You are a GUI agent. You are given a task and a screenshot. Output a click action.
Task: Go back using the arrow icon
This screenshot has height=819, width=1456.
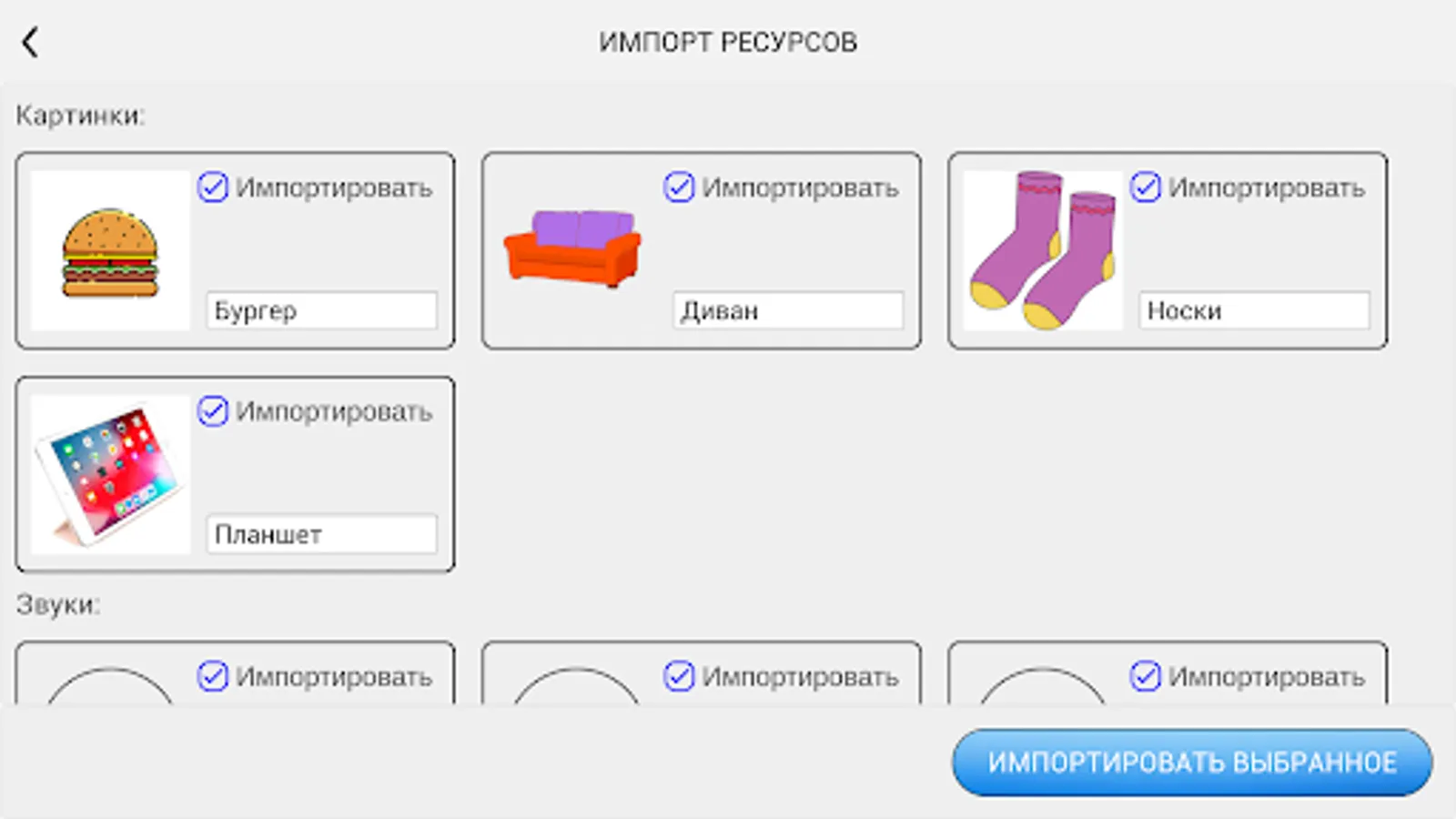30,42
